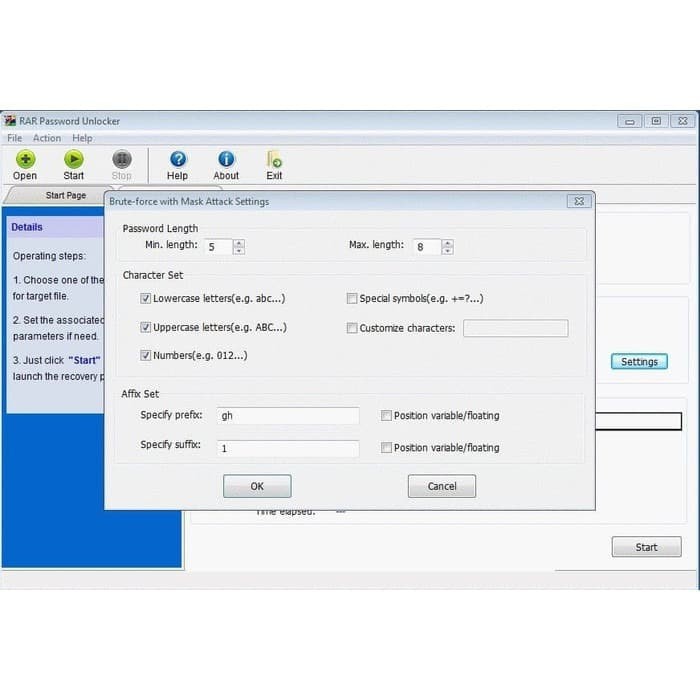Uncheck Uppercase letters checkbox
Viewport: 700px width, 700px height.
point(145,327)
